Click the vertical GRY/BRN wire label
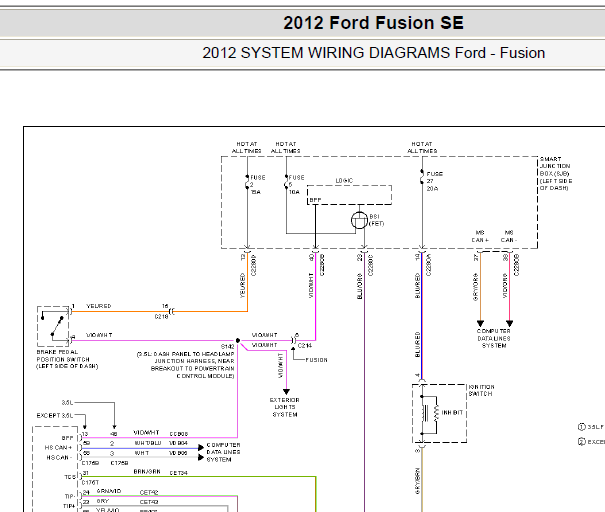The image size is (605, 512). [x=417, y=481]
